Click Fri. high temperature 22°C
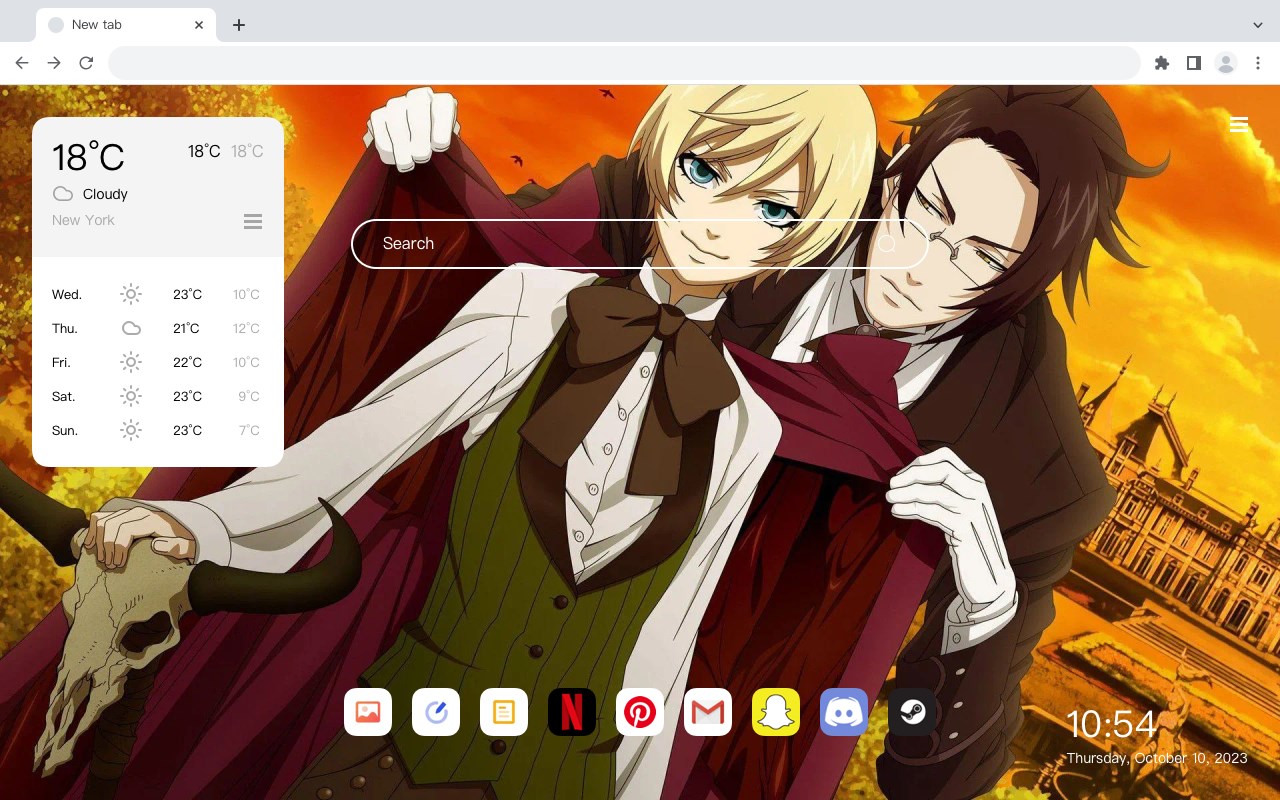The image size is (1280, 800). [187, 362]
